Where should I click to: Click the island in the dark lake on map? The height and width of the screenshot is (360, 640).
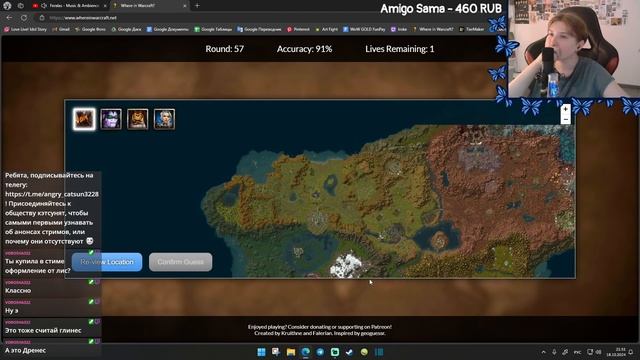pos(439,240)
